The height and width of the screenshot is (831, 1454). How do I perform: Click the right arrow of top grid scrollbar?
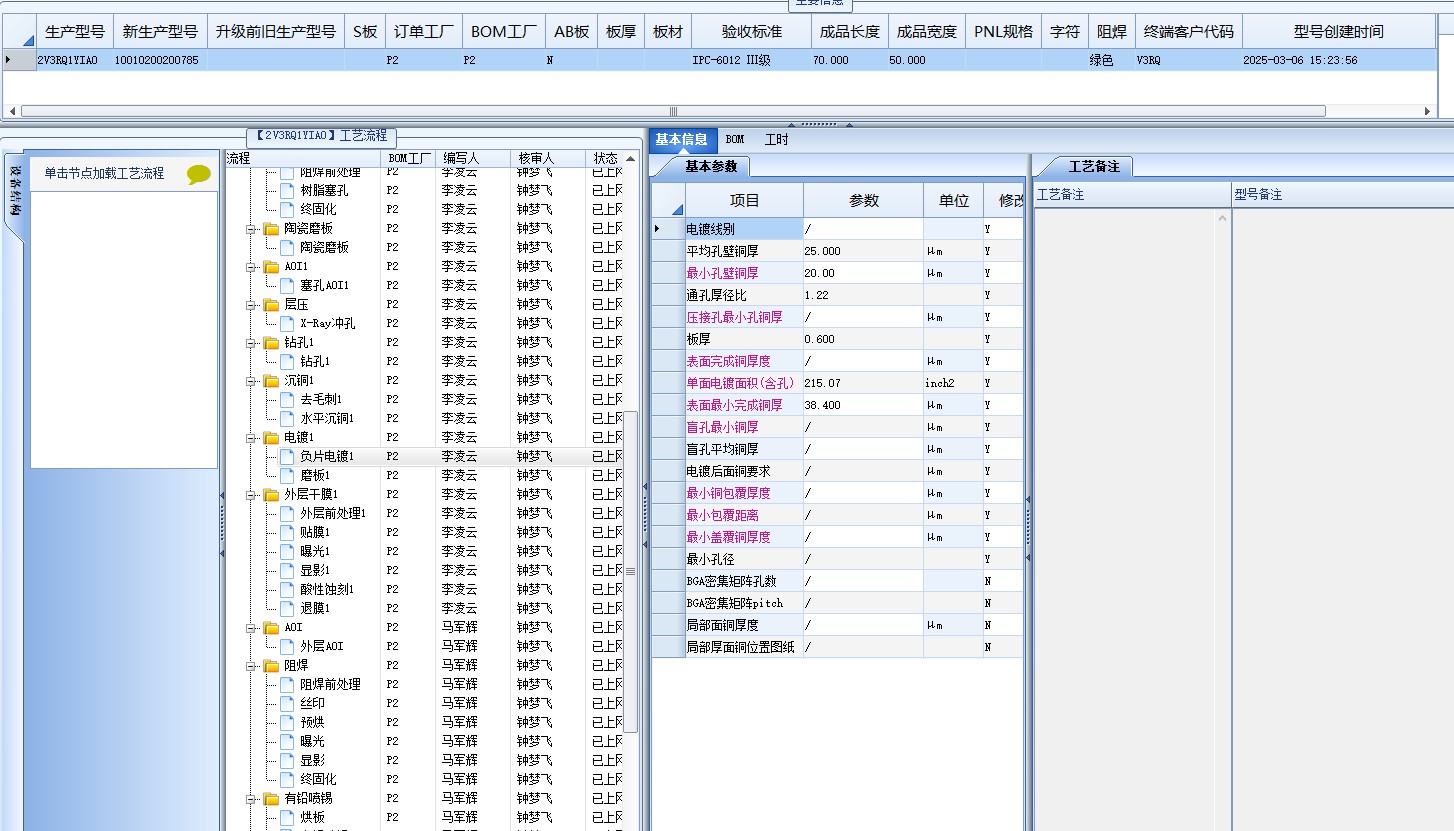click(x=1427, y=111)
